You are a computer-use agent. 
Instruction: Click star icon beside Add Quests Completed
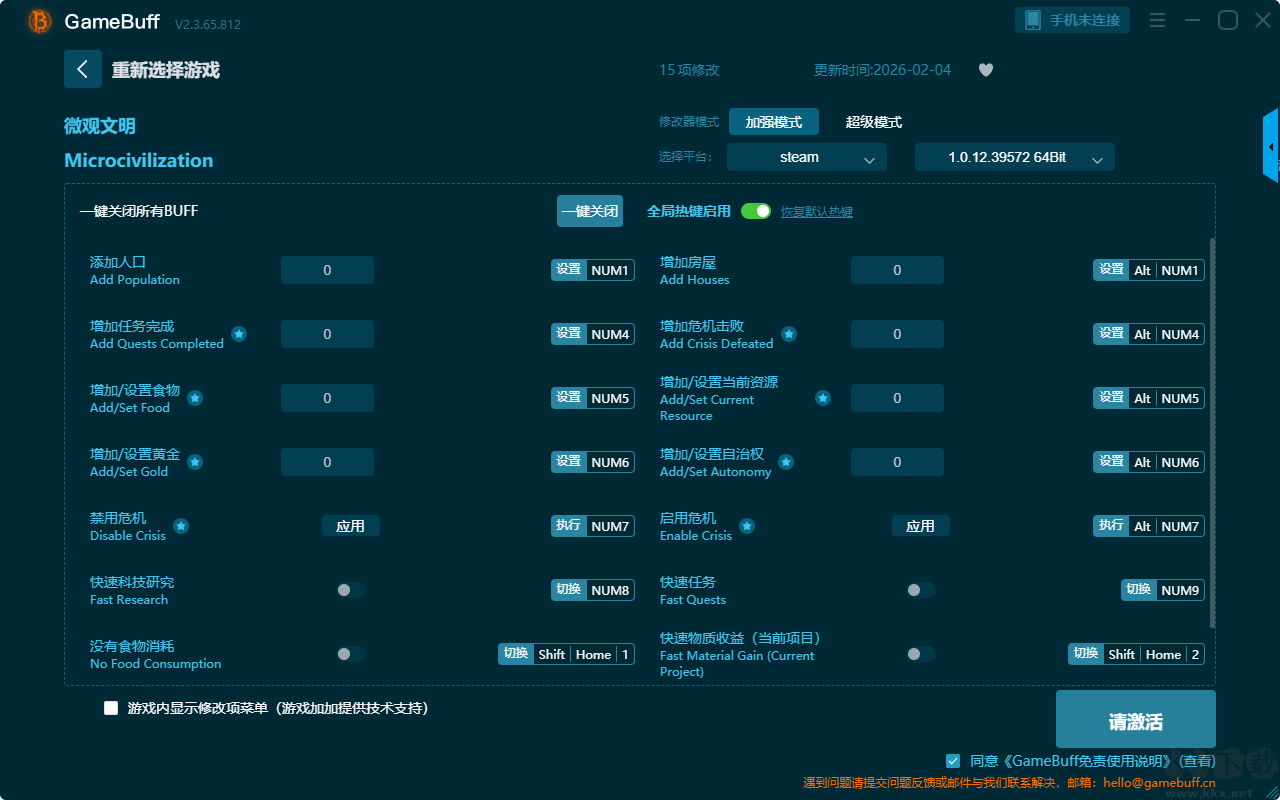239,334
